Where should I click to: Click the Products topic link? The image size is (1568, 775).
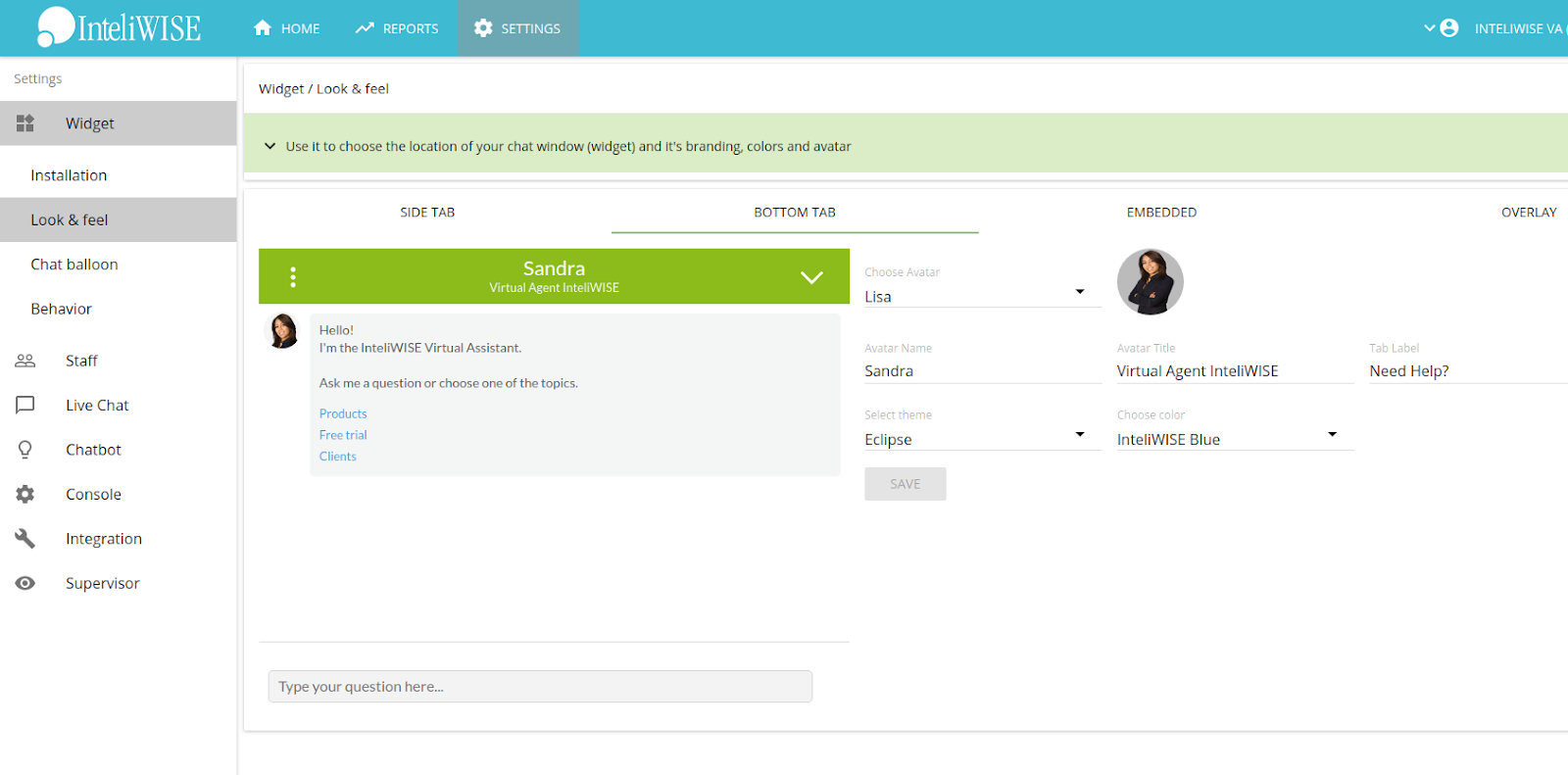click(x=343, y=414)
